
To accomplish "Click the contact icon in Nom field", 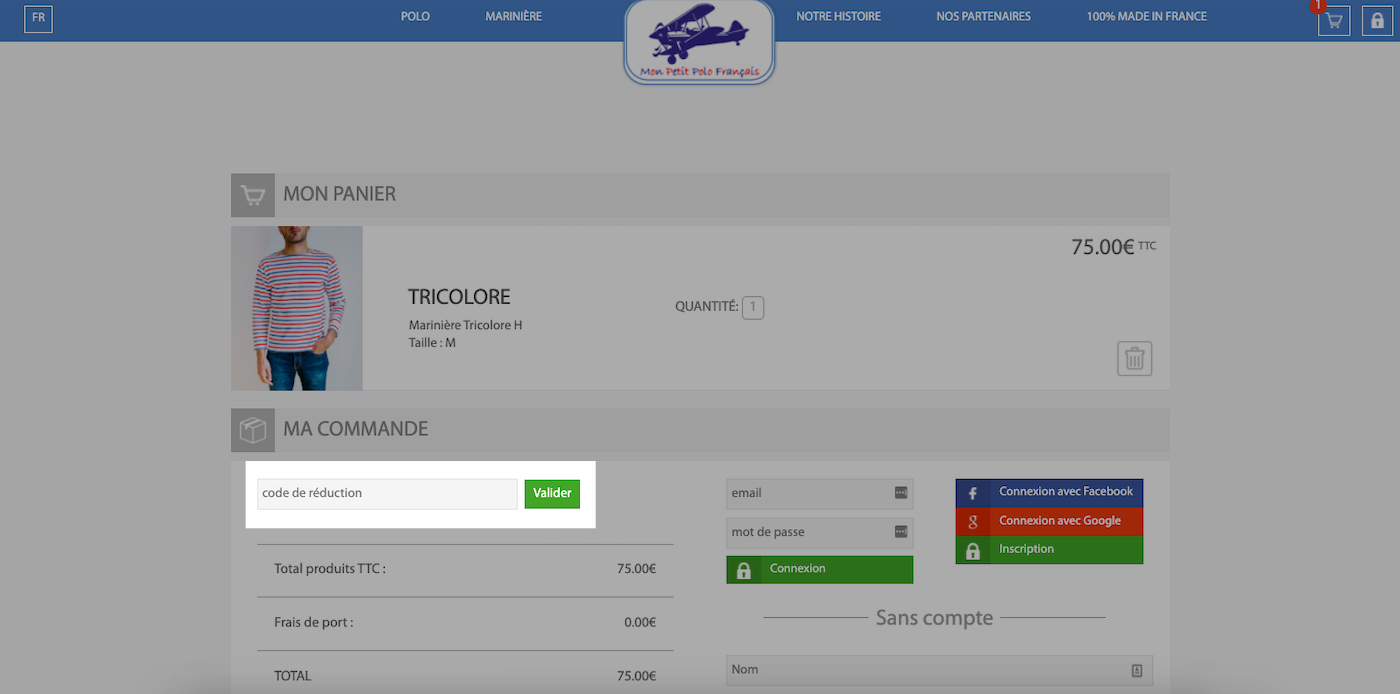I will point(1137,670).
